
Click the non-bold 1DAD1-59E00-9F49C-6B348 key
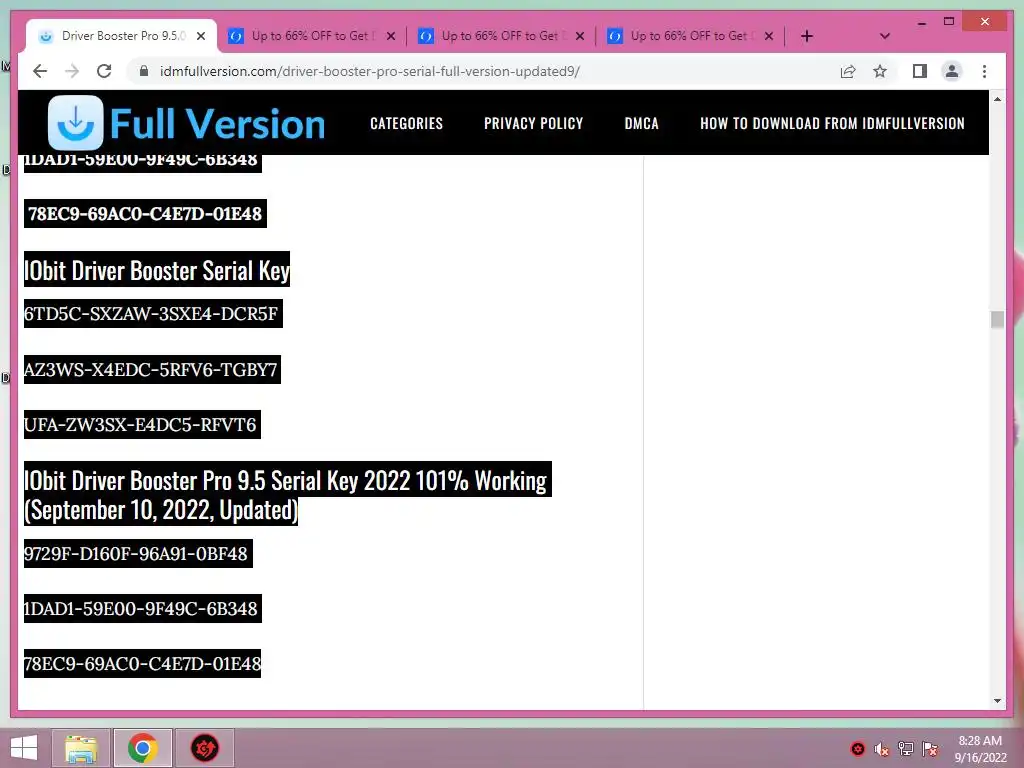(142, 609)
